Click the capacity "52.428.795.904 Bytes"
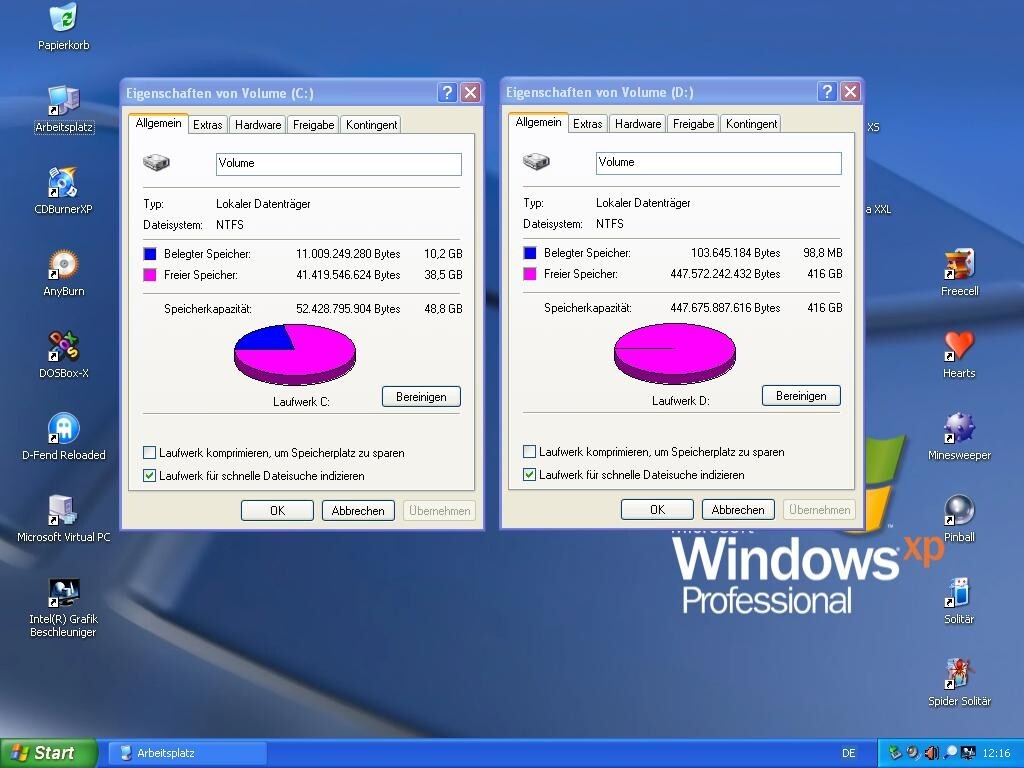This screenshot has width=1024, height=768. tap(348, 309)
